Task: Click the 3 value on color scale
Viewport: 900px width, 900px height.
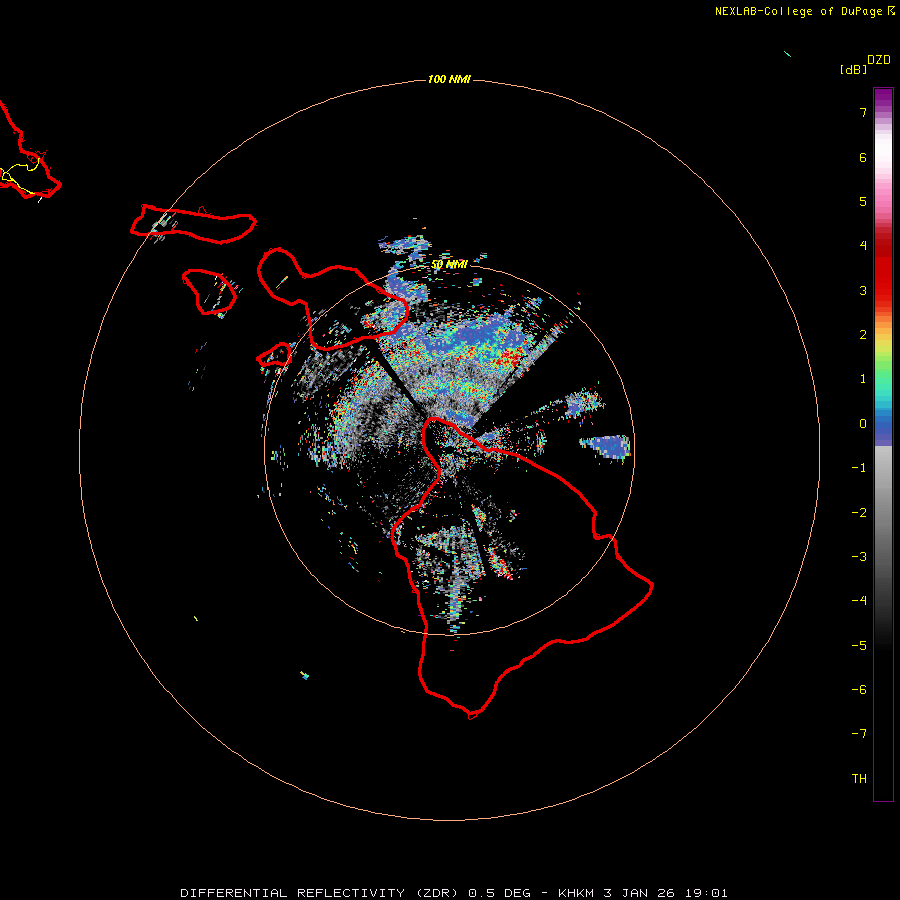Action: tap(863, 290)
